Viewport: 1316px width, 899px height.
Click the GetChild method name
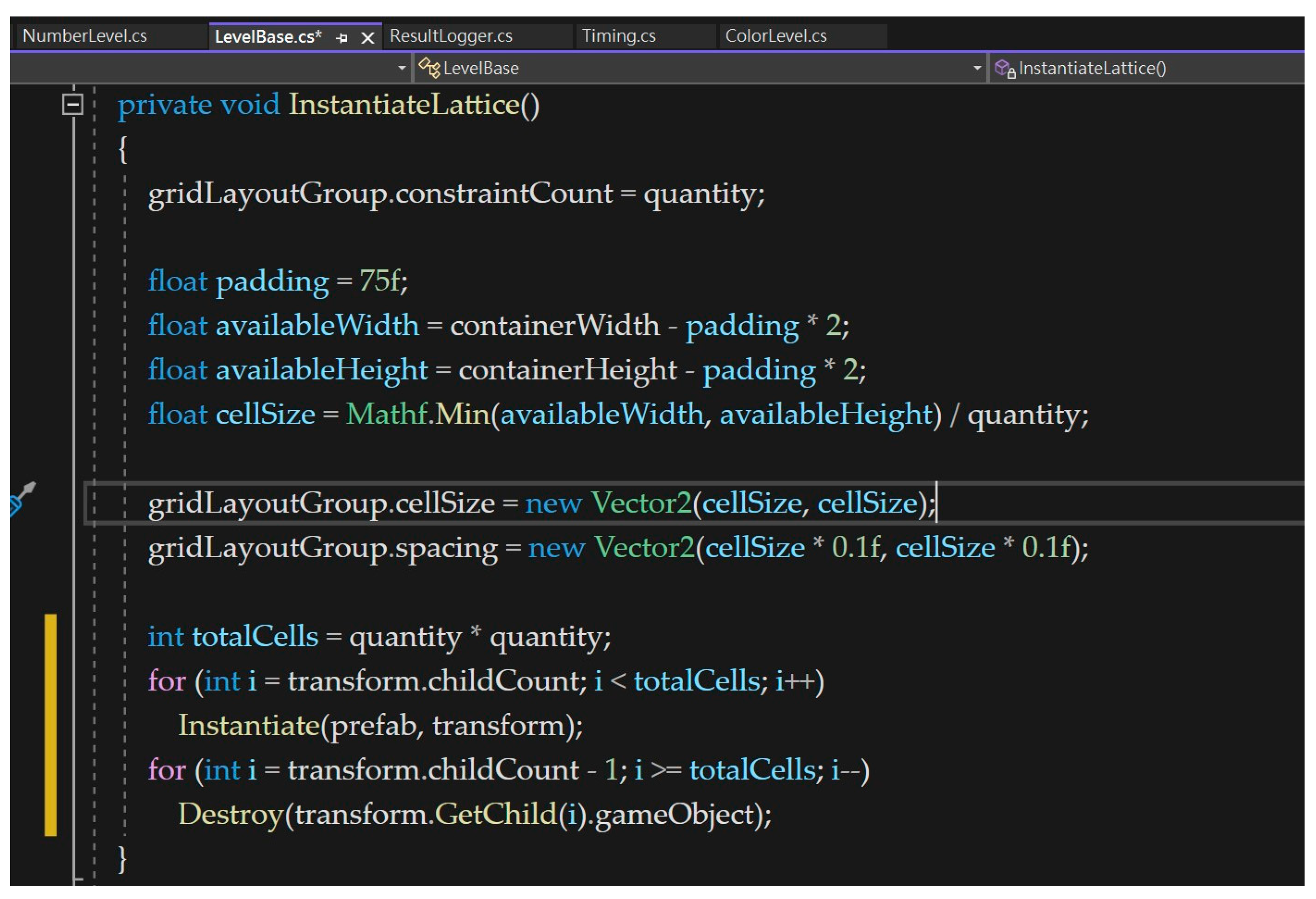click(x=496, y=814)
